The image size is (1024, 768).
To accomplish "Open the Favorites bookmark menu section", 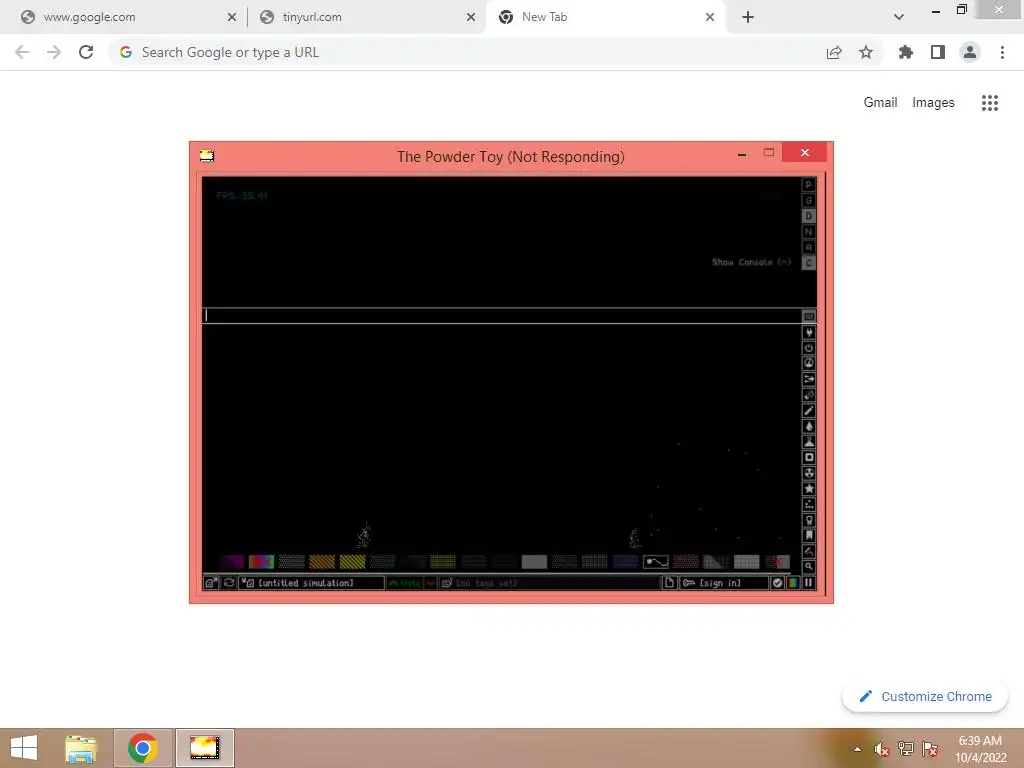I will click(x=808, y=536).
